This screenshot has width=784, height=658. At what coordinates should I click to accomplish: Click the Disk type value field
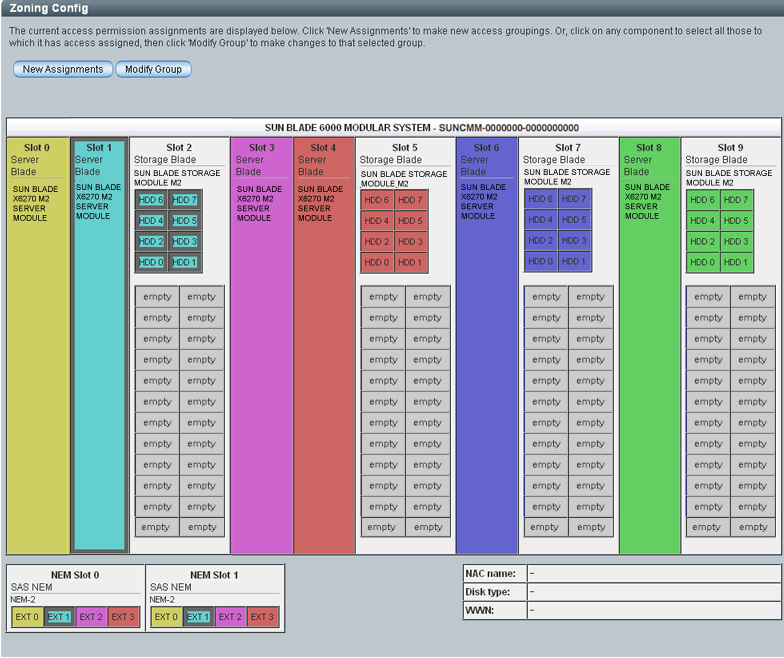(x=654, y=592)
